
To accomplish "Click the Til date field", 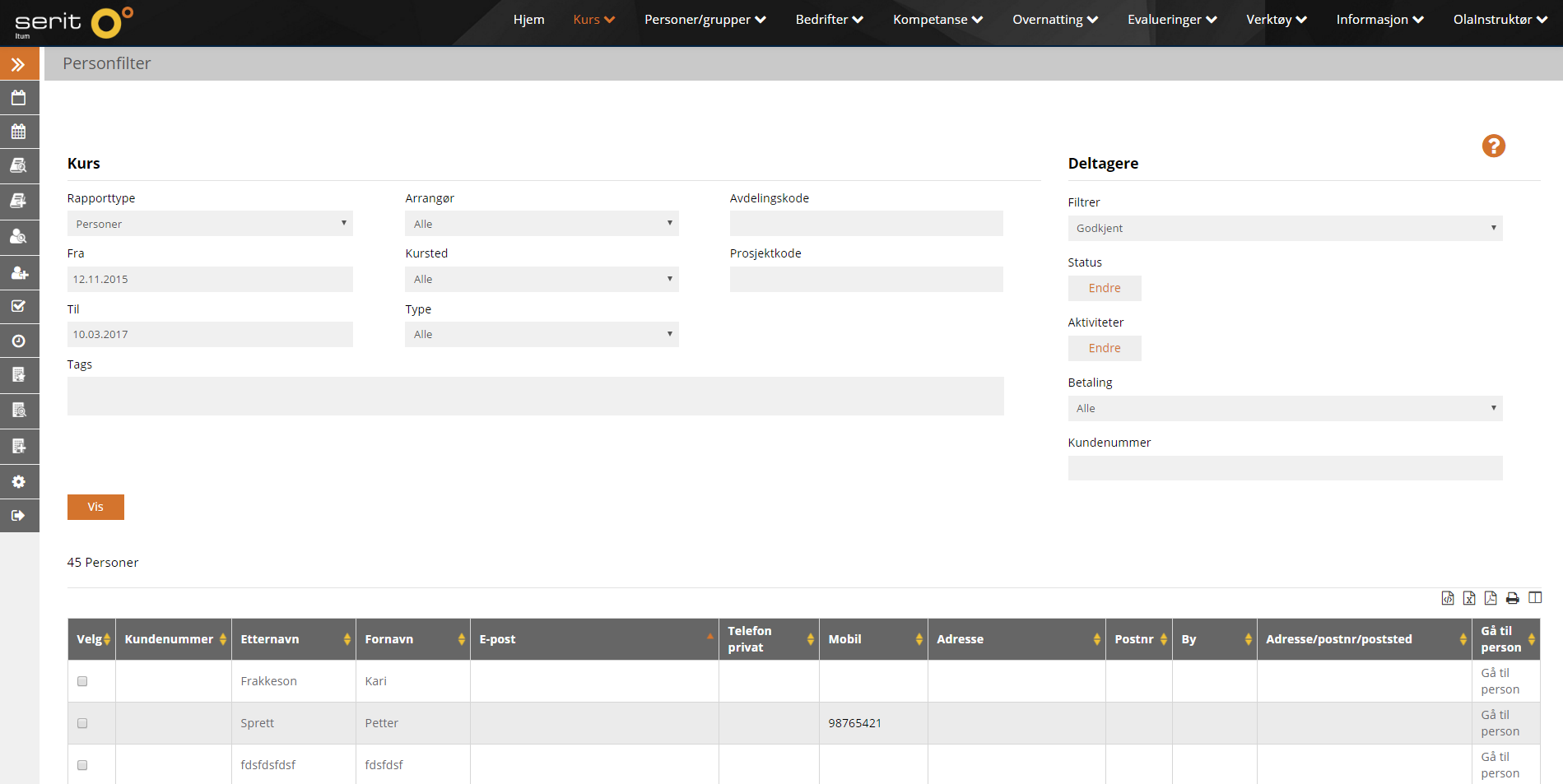I will pos(210,334).
